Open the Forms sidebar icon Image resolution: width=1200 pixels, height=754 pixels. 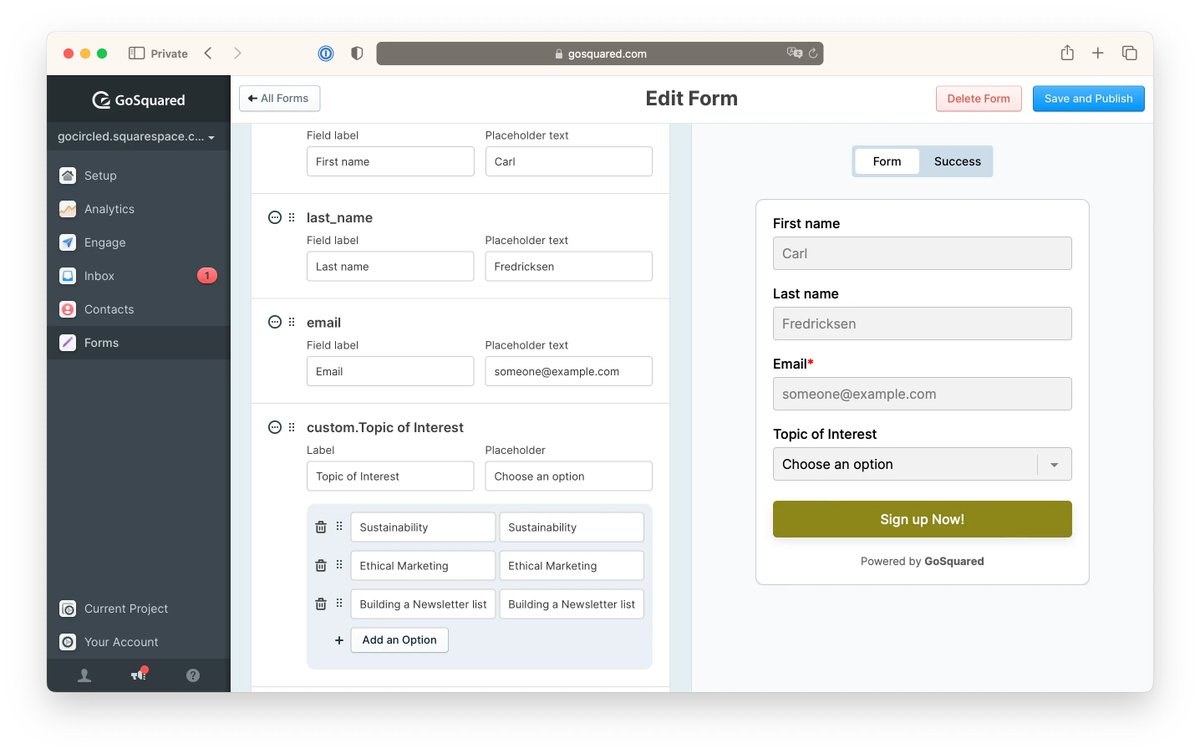[x=67, y=343]
